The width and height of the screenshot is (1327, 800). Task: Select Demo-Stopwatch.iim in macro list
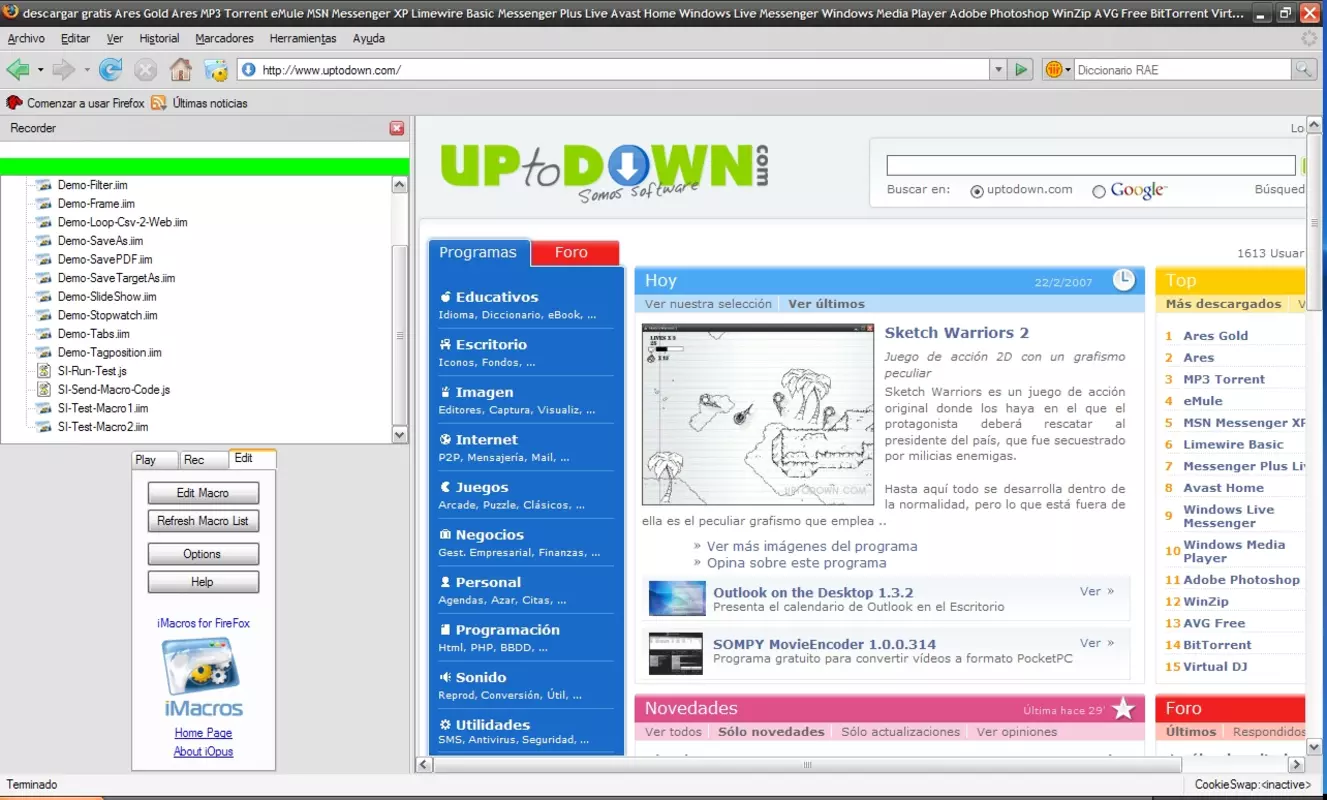tap(107, 315)
